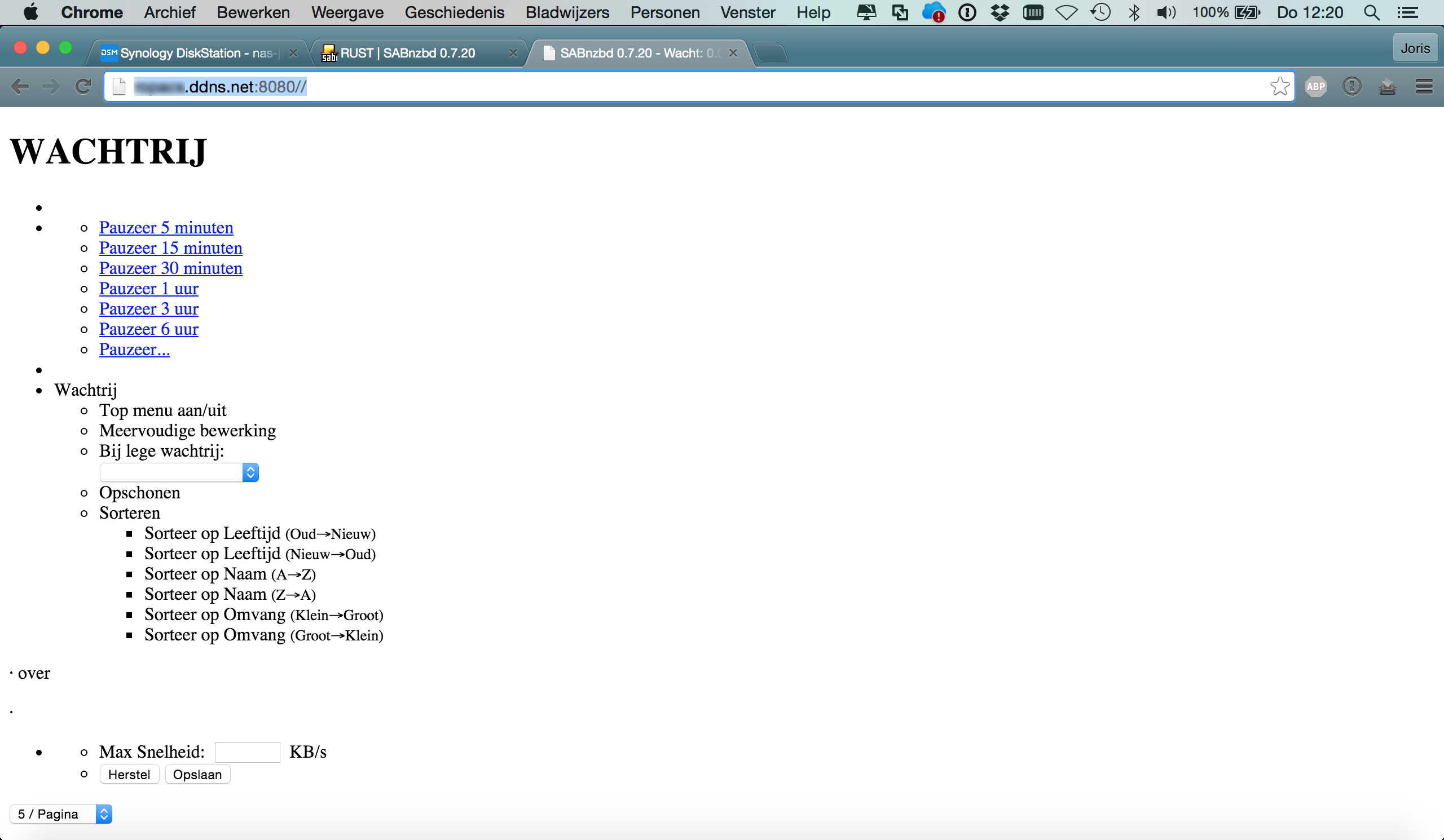Click 'Sorteer op Naam (A→Z)' item

pyautogui.click(x=230, y=574)
